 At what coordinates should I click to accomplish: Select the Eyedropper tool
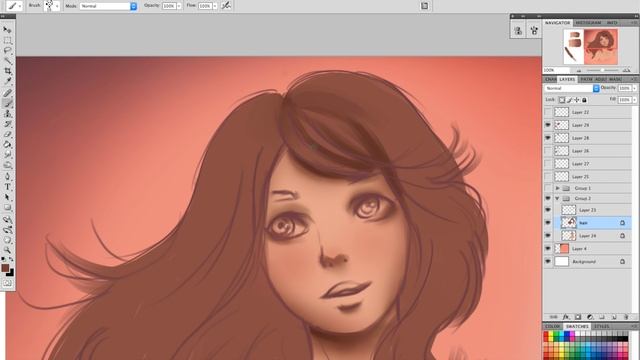pos(7,81)
